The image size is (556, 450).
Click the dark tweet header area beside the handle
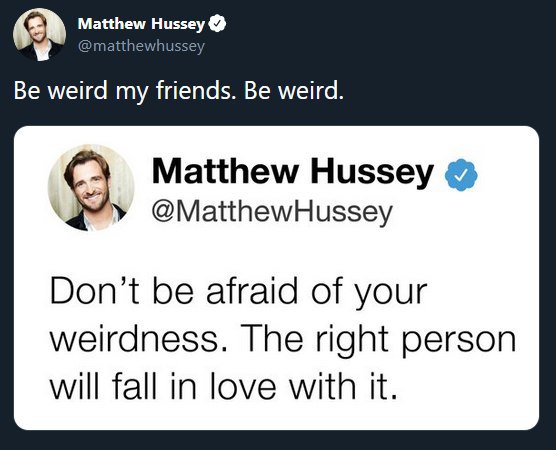coord(355,46)
